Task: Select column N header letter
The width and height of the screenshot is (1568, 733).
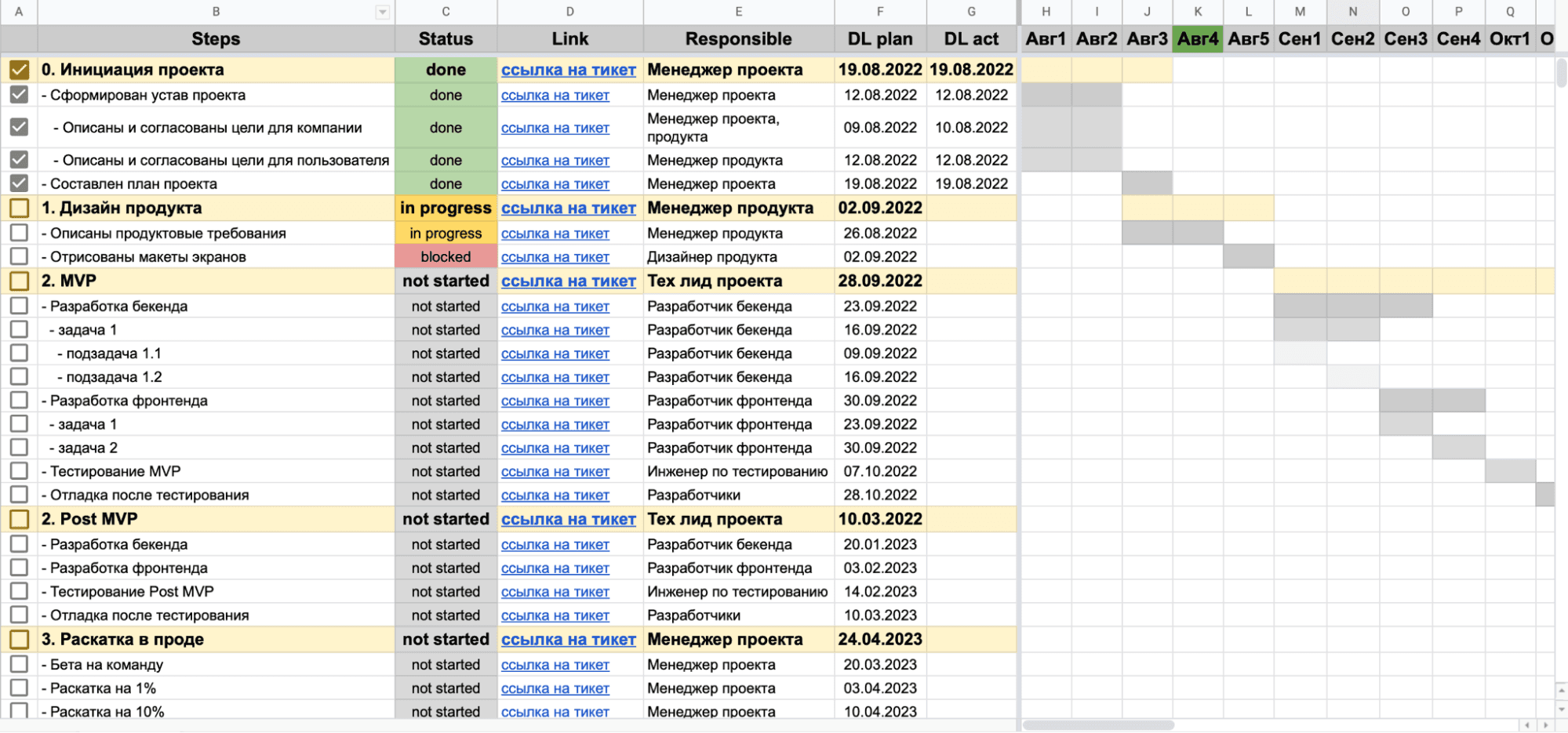Action: point(1353,12)
